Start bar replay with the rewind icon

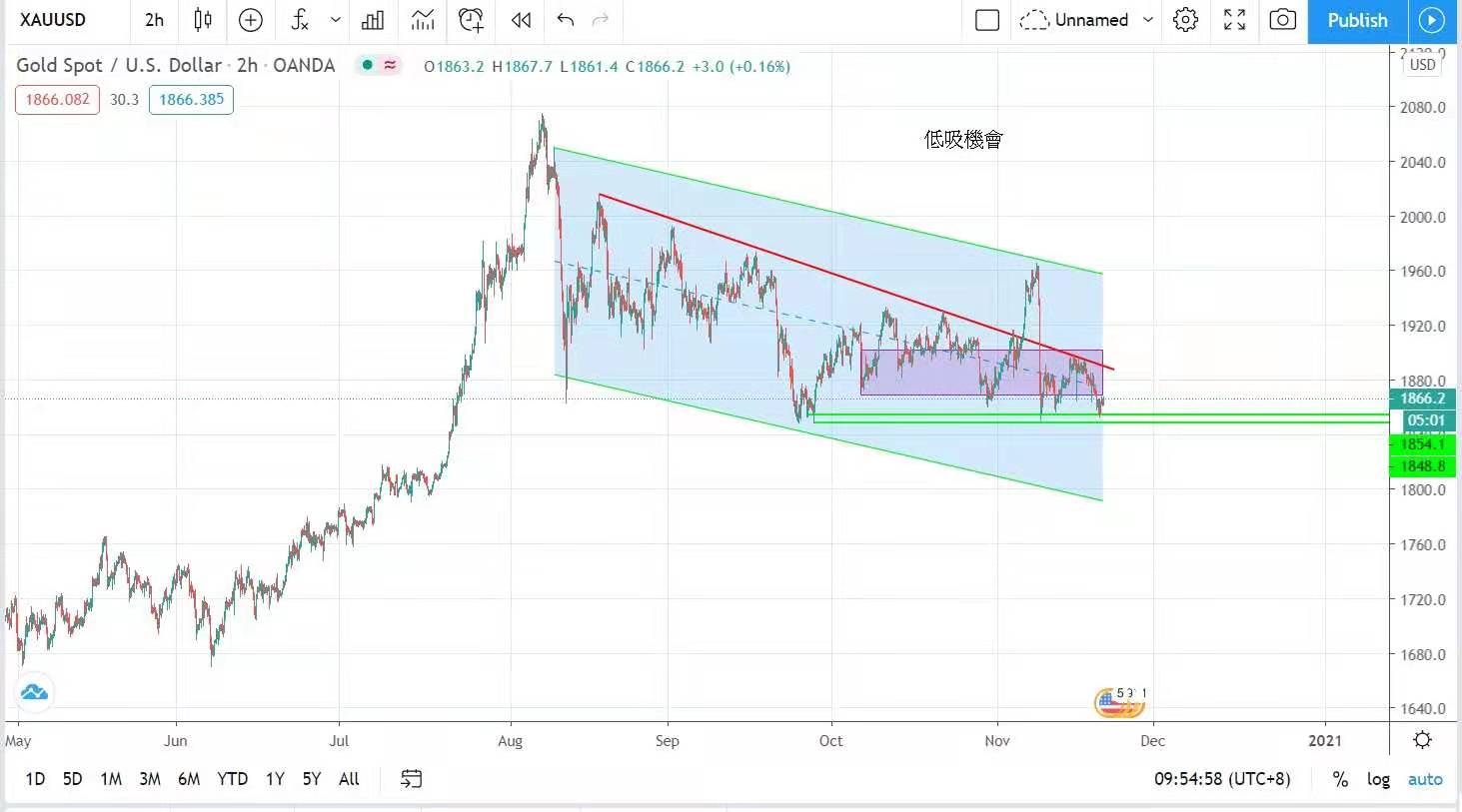(521, 20)
